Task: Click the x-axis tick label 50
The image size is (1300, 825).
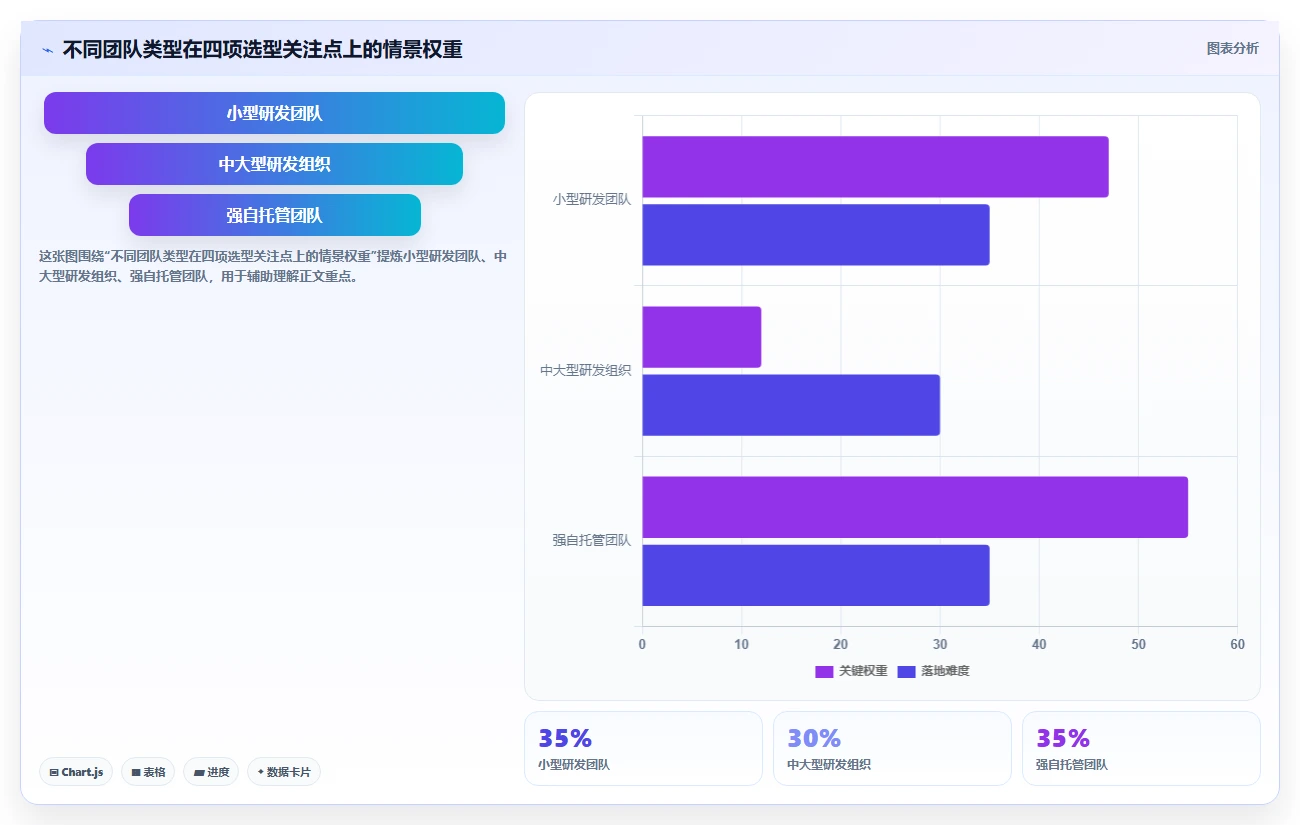Action: [1138, 644]
